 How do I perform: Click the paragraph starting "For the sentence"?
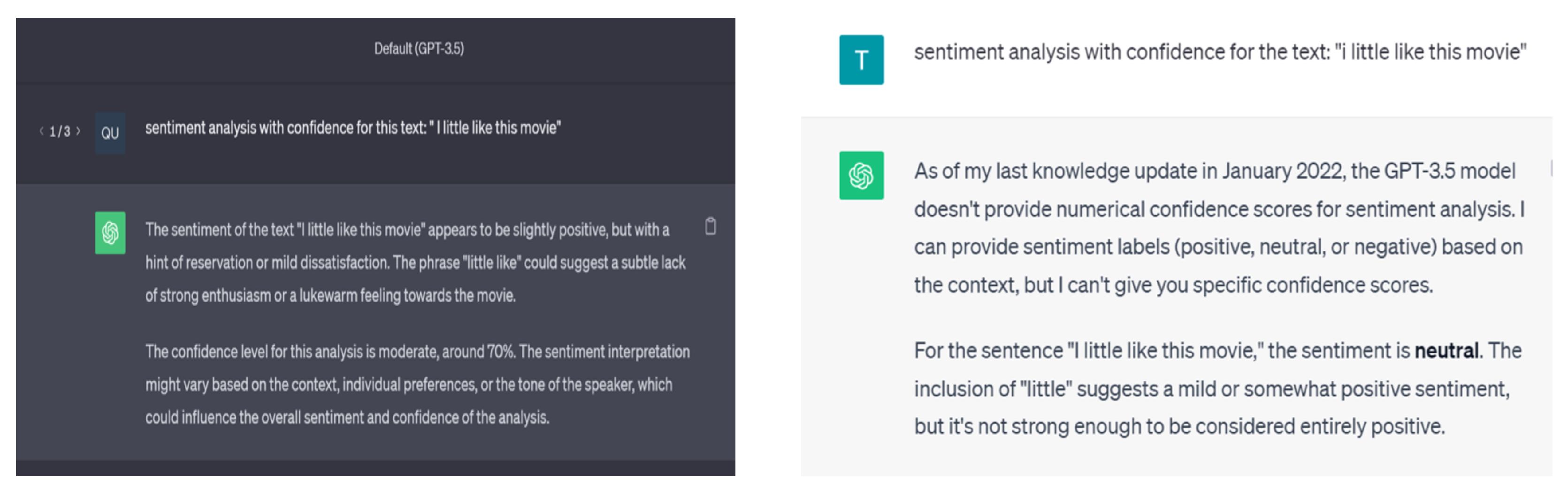coord(1217,389)
